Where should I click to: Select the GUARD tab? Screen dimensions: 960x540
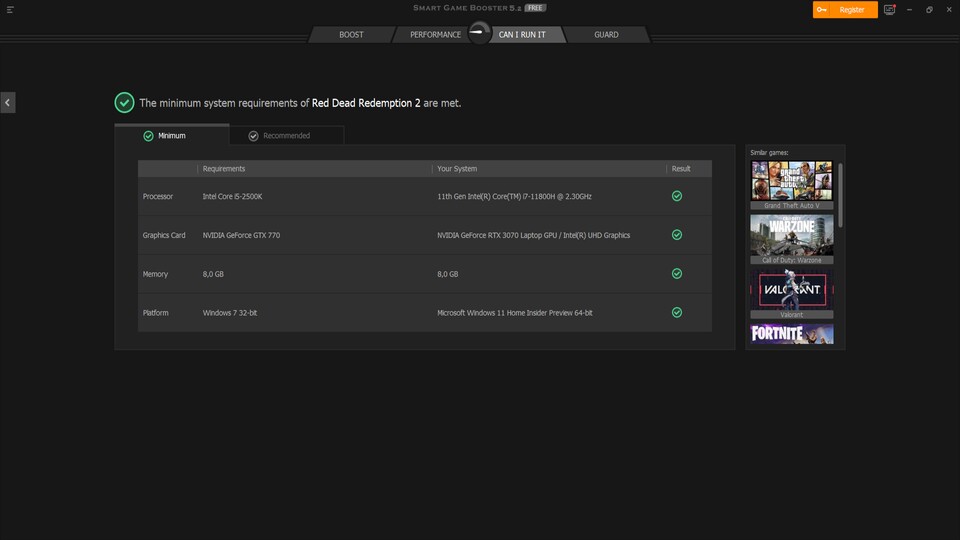606,35
